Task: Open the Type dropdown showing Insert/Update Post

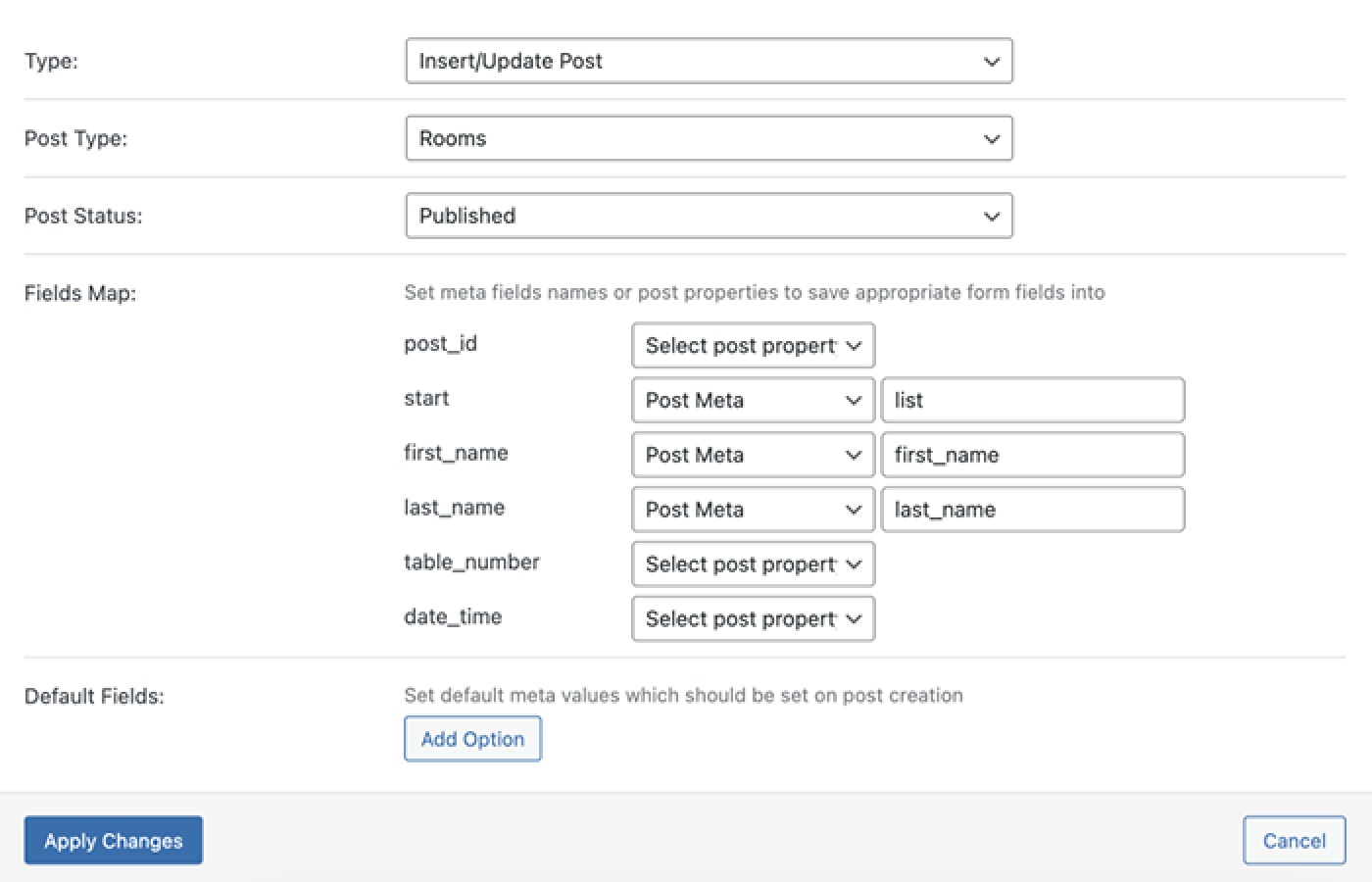Action: 709,61
